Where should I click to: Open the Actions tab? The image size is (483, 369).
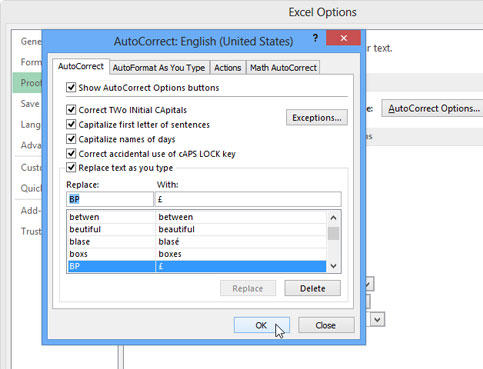point(228,68)
